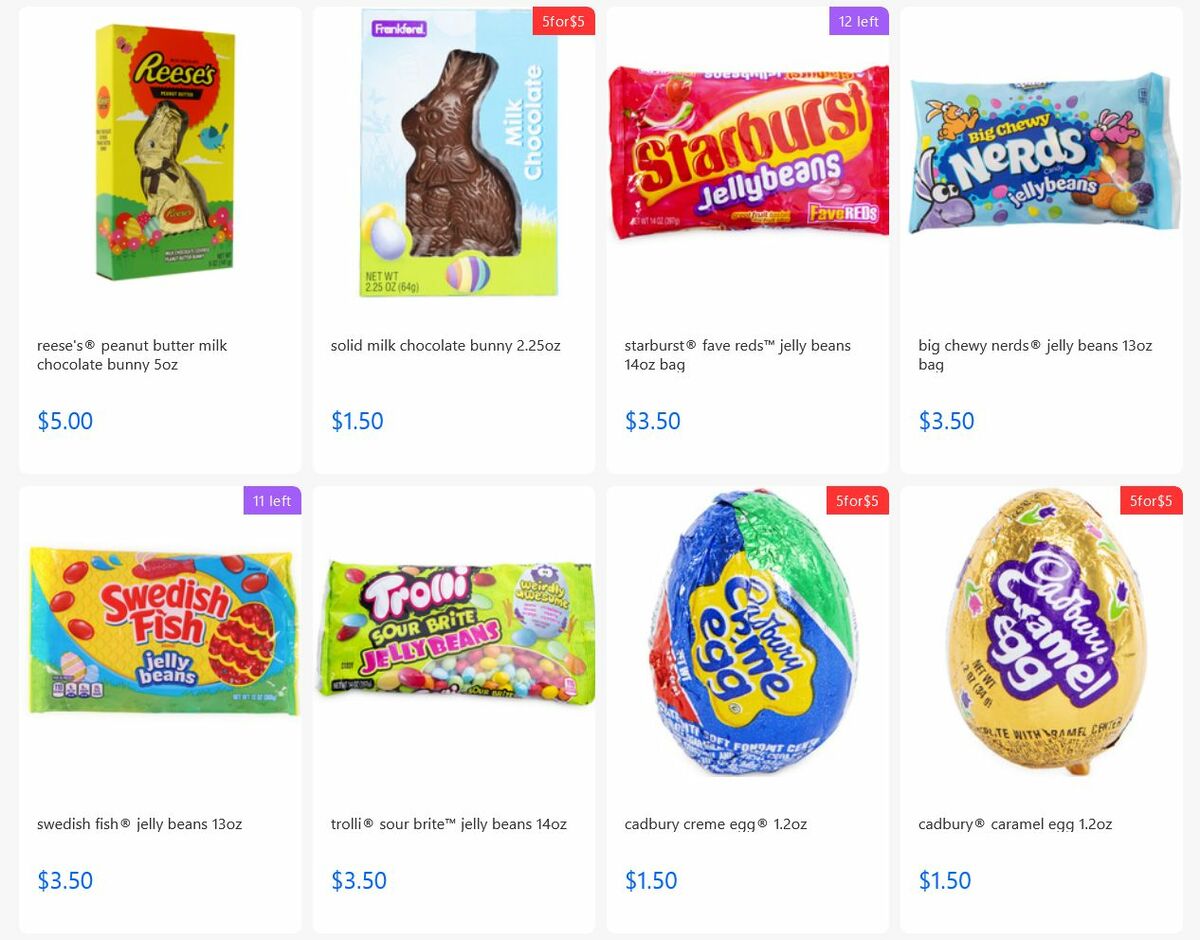This screenshot has height=940, width=1200.
Task: Click the 5for$5 badge on chocolate bunny
Action: (563, 21)
